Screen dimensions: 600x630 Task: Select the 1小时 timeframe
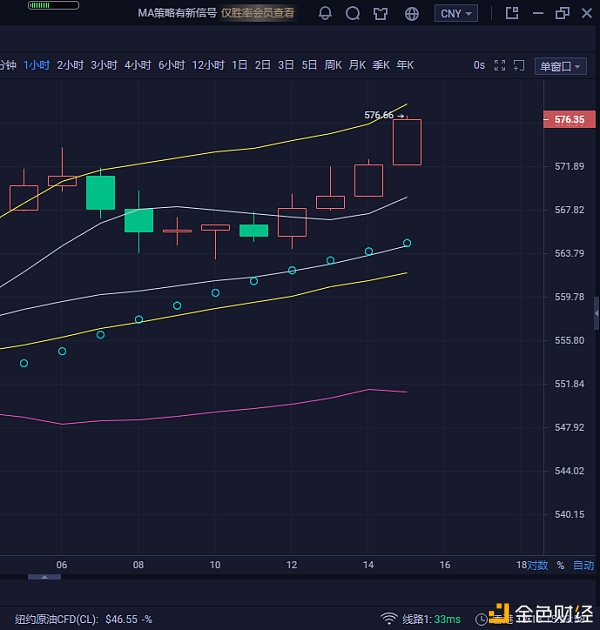point(37,65)
